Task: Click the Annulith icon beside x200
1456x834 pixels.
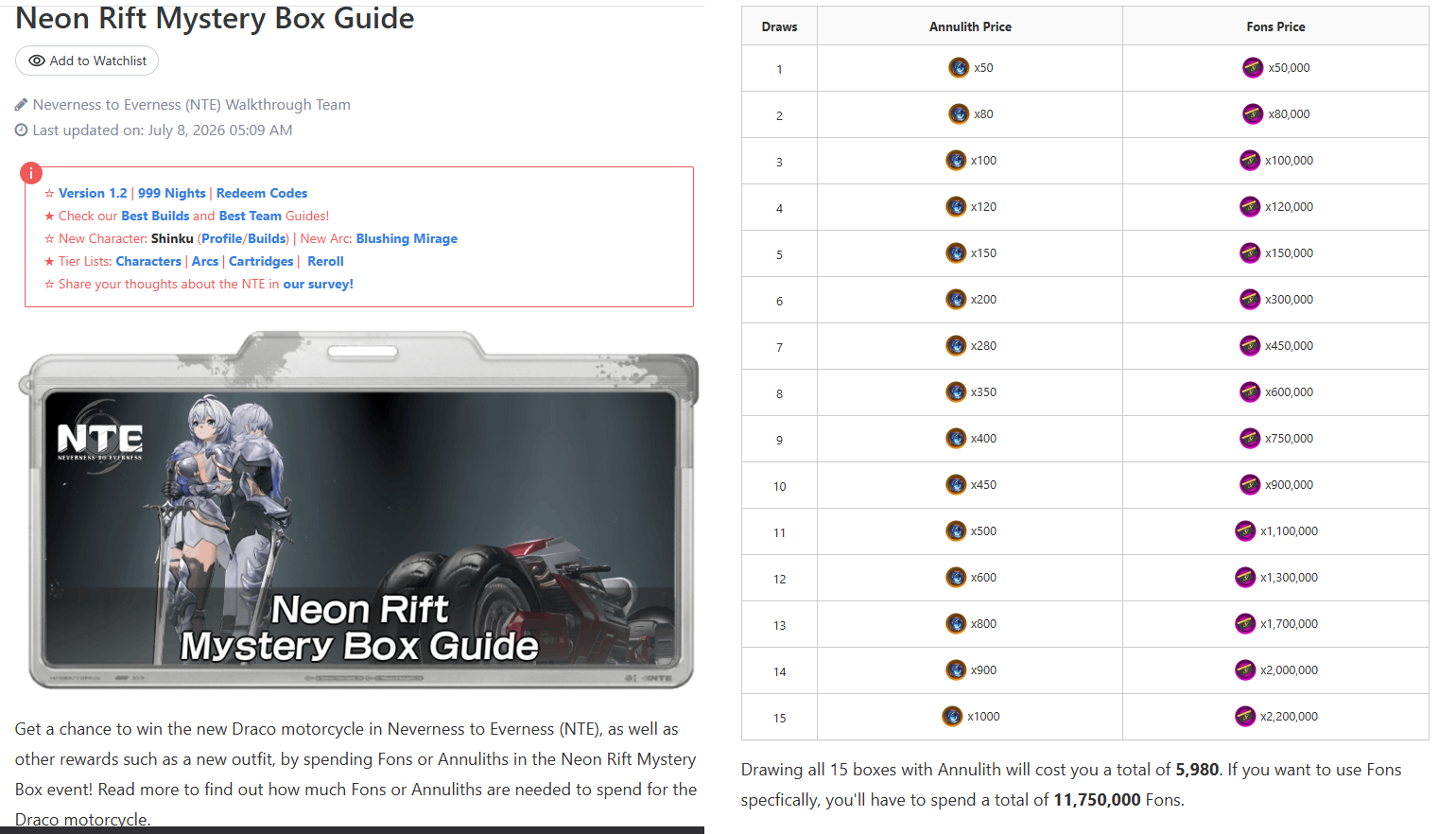Action: (956, 299)
